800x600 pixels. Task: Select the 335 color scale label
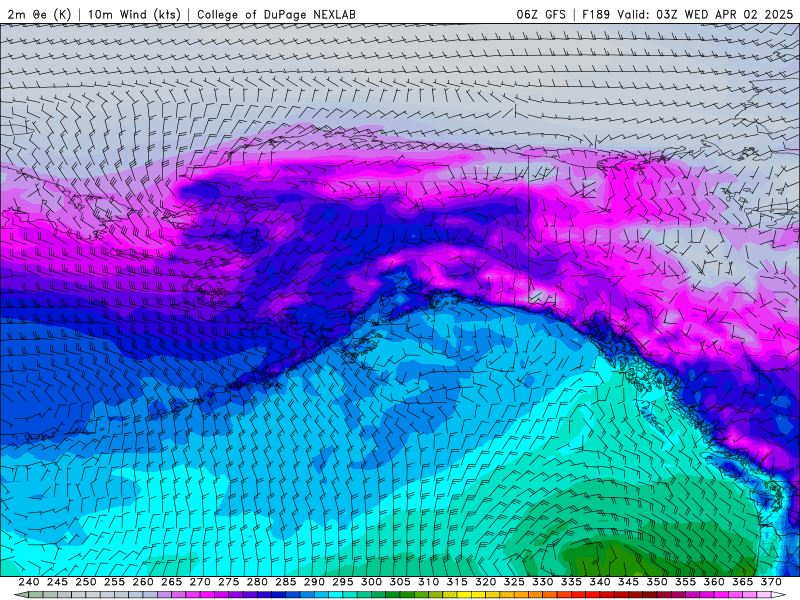pos(571,582)
